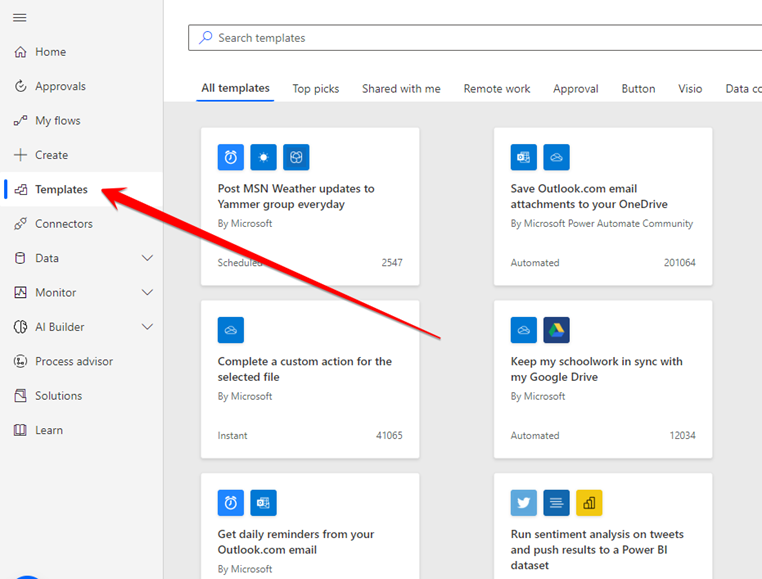Click the 41065 usage count
Screen dimensions: 762x579
(x=389, y=436)
